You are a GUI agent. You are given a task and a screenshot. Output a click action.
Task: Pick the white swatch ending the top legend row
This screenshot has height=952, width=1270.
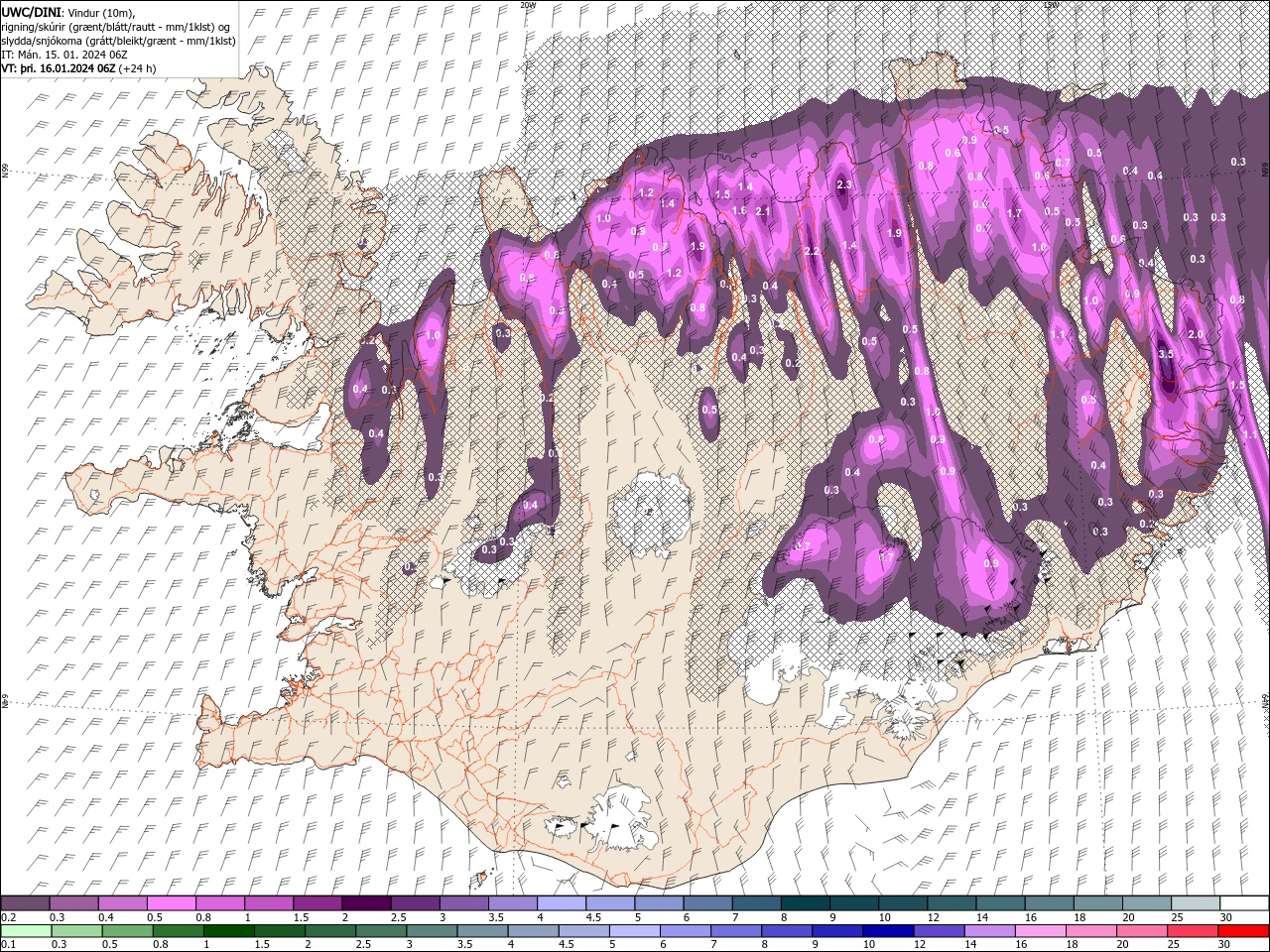1244,903
